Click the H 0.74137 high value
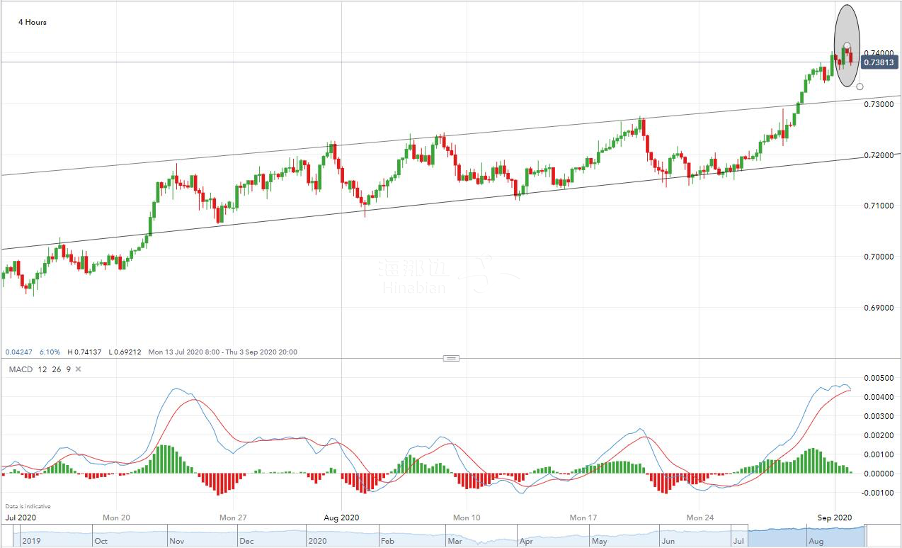Image resolution: width=902 pixels, height=548 pixels. [x=86, y=352]
